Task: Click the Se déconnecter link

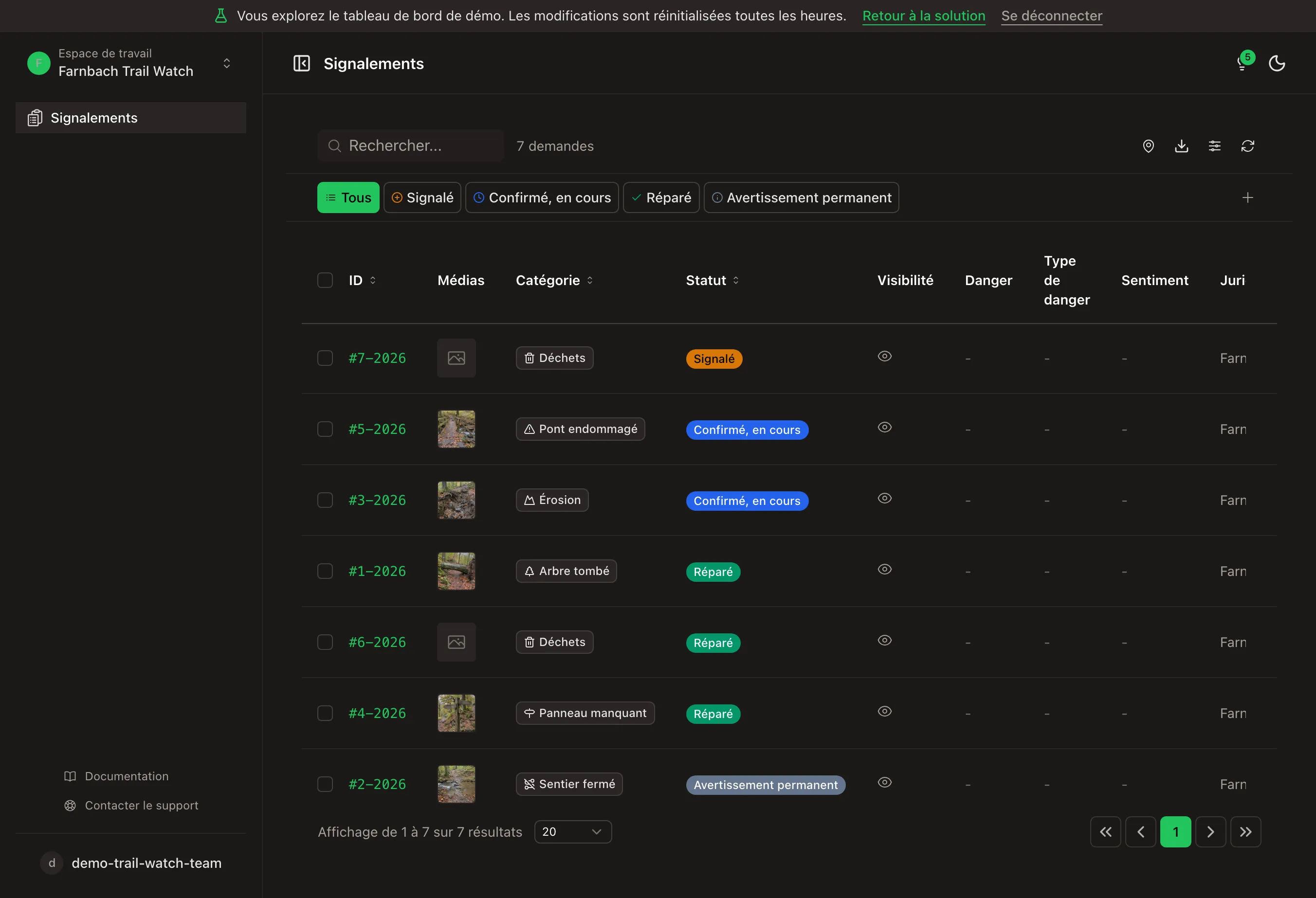Action: point(1052,16)
